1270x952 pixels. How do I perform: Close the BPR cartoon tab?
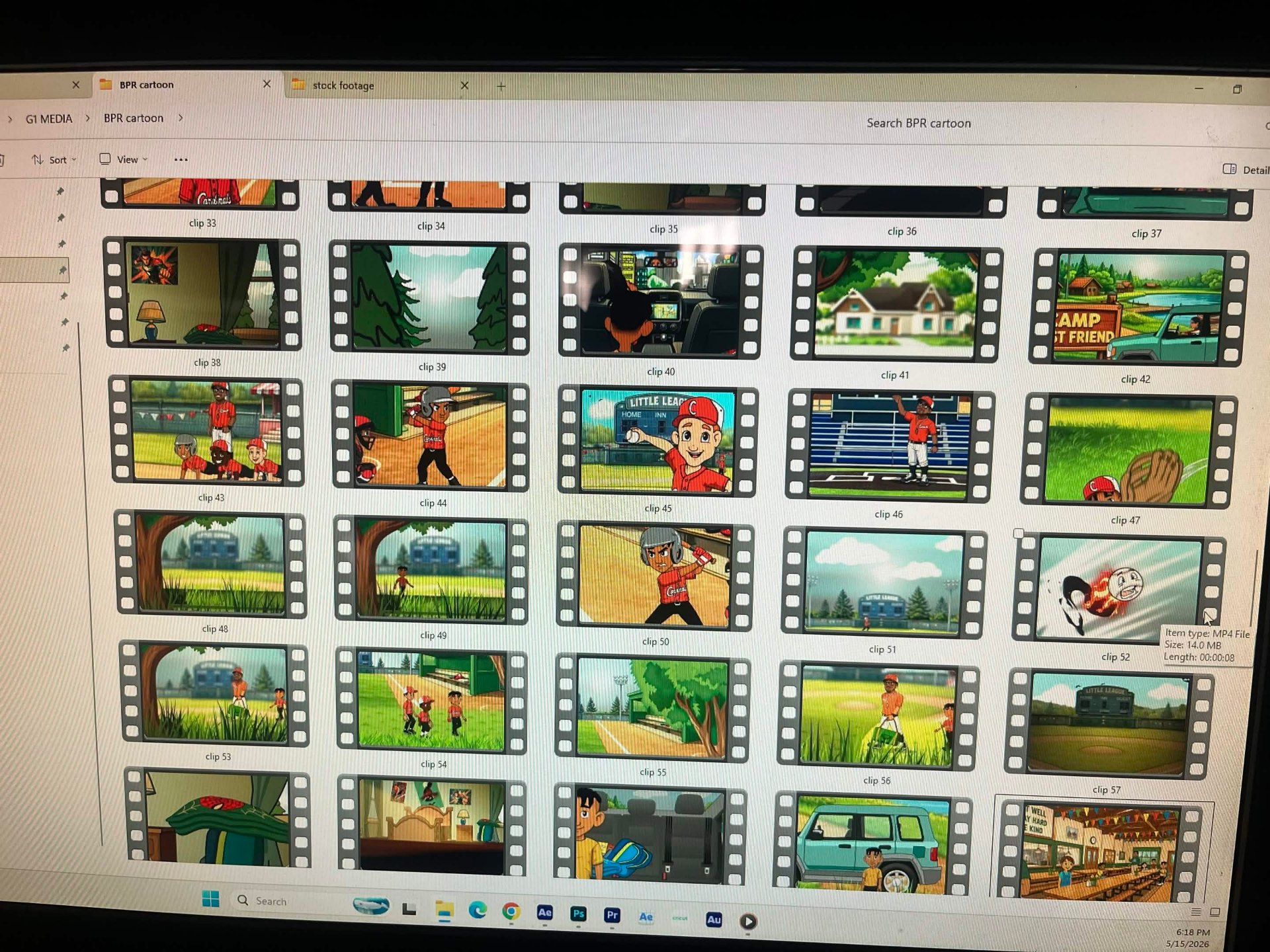267,84
